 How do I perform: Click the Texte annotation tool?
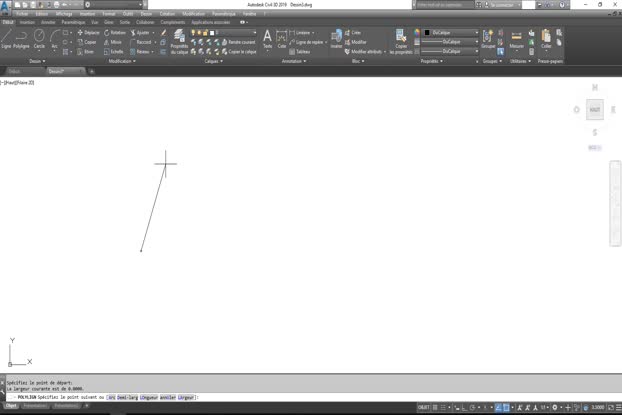(267, 39)
